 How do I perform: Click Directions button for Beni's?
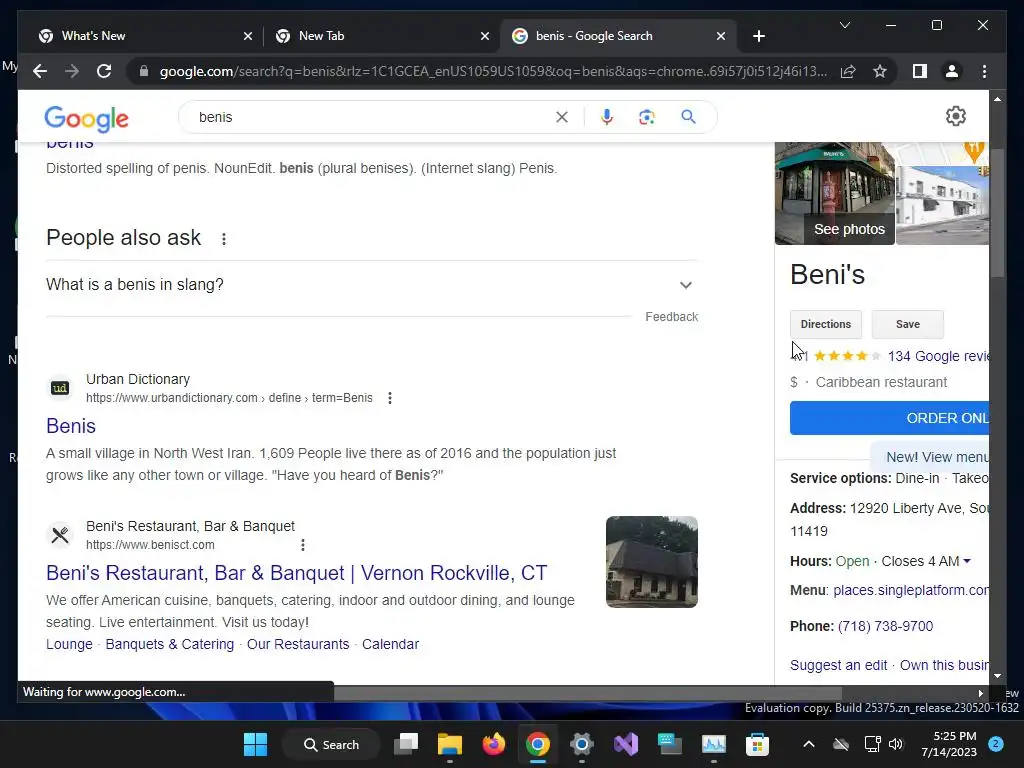pos(825,324)
